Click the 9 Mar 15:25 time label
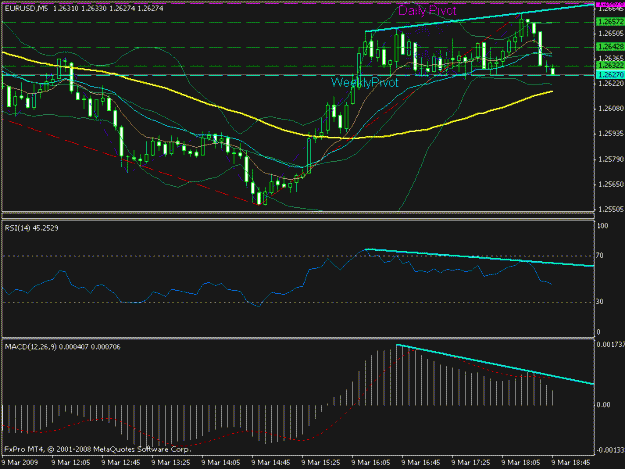This screenshot has height=469, width=625. point(321,463)
